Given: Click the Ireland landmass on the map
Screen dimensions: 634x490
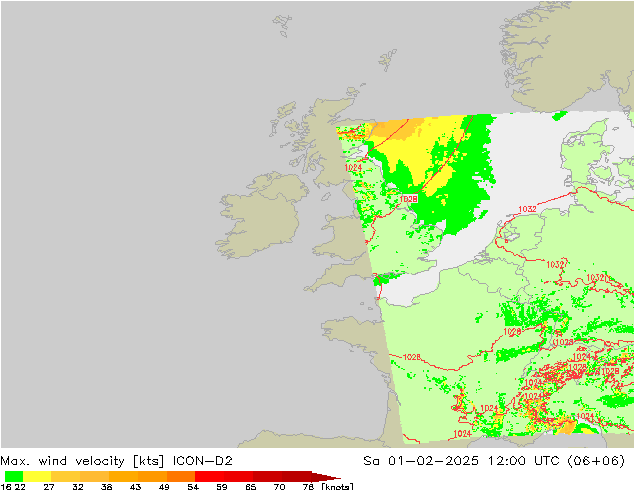Looking at the screenshot, I should 259,216.
